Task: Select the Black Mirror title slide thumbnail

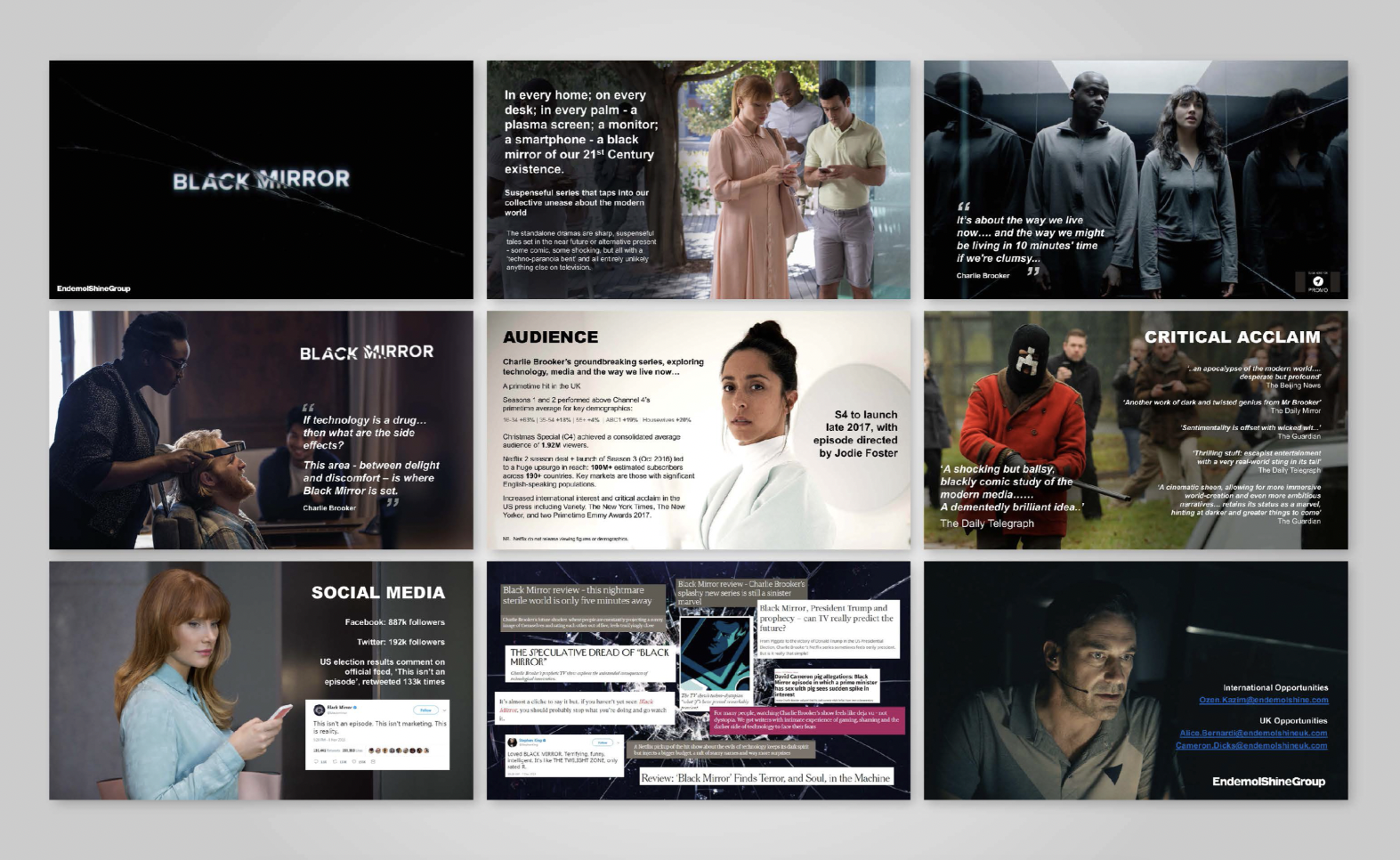Action: (x=261, y=180)
